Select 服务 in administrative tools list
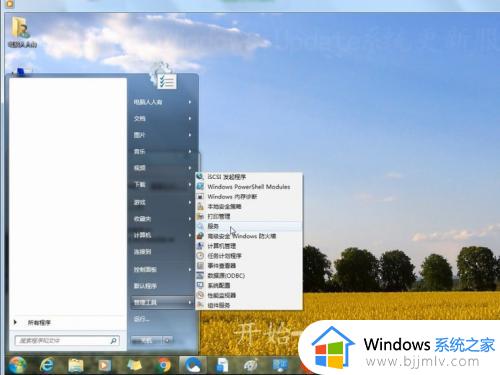Image resolution: width=500 pixels, height=375 pixels. pos(249,226)
